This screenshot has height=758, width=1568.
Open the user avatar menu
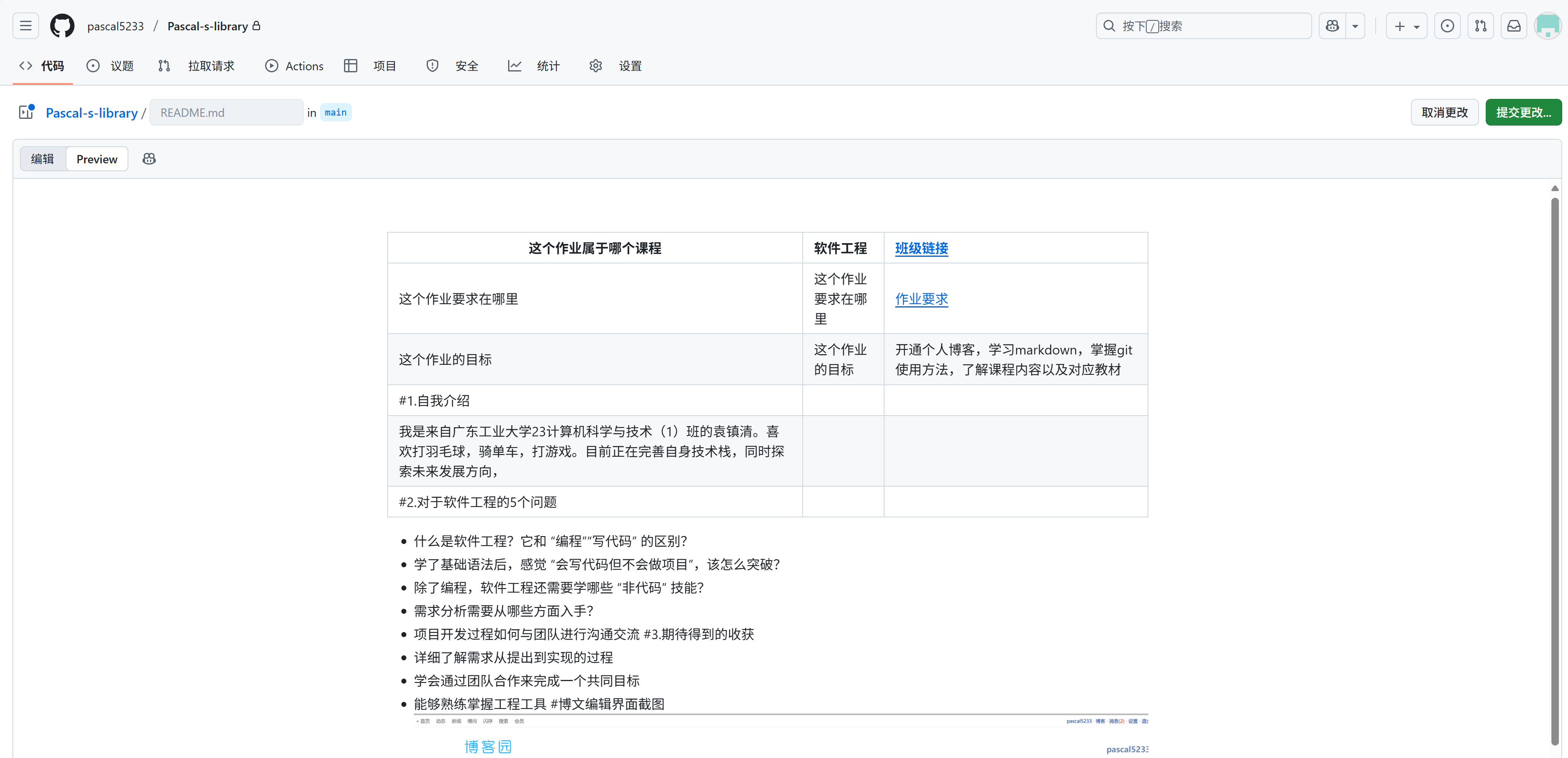[x=1547, y=26]
